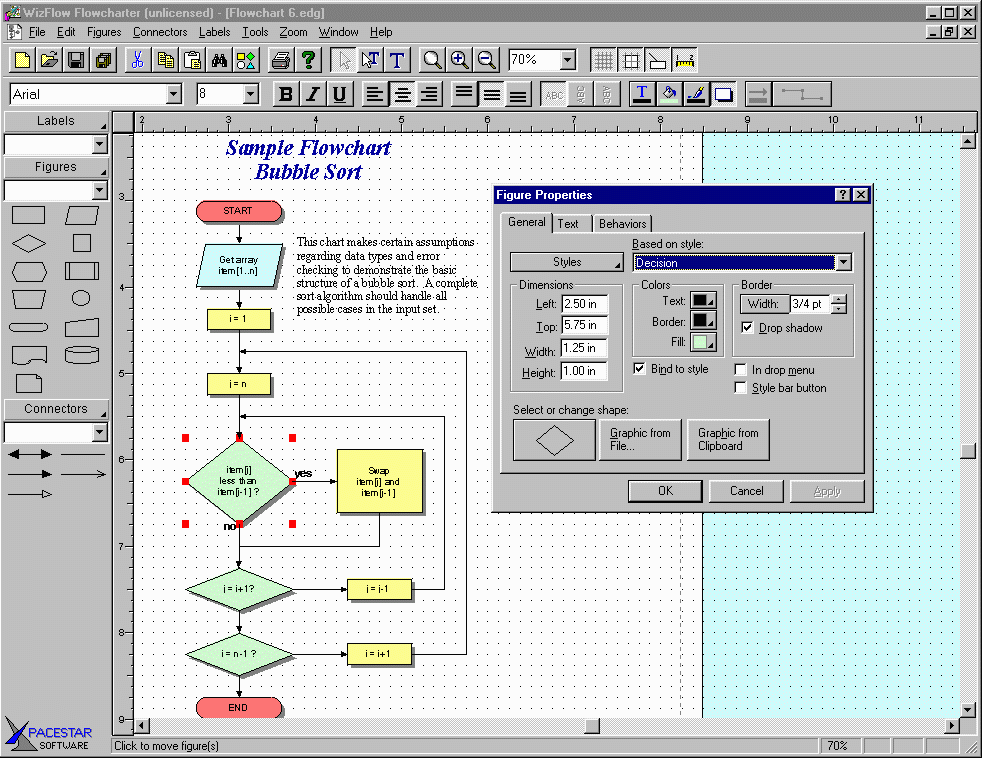Select the large T text tool

397,60
